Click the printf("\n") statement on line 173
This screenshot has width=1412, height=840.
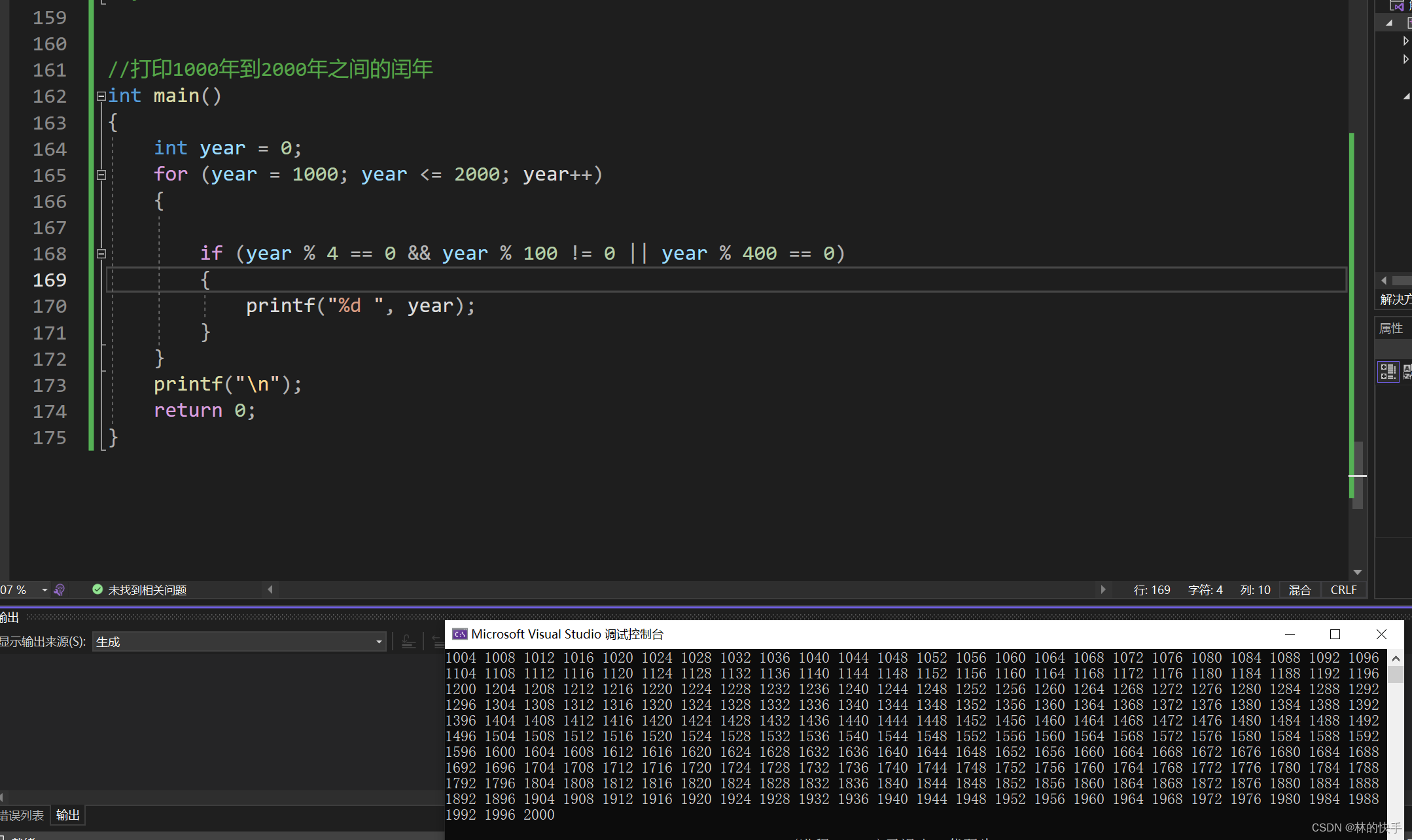(x=228, y=385)
